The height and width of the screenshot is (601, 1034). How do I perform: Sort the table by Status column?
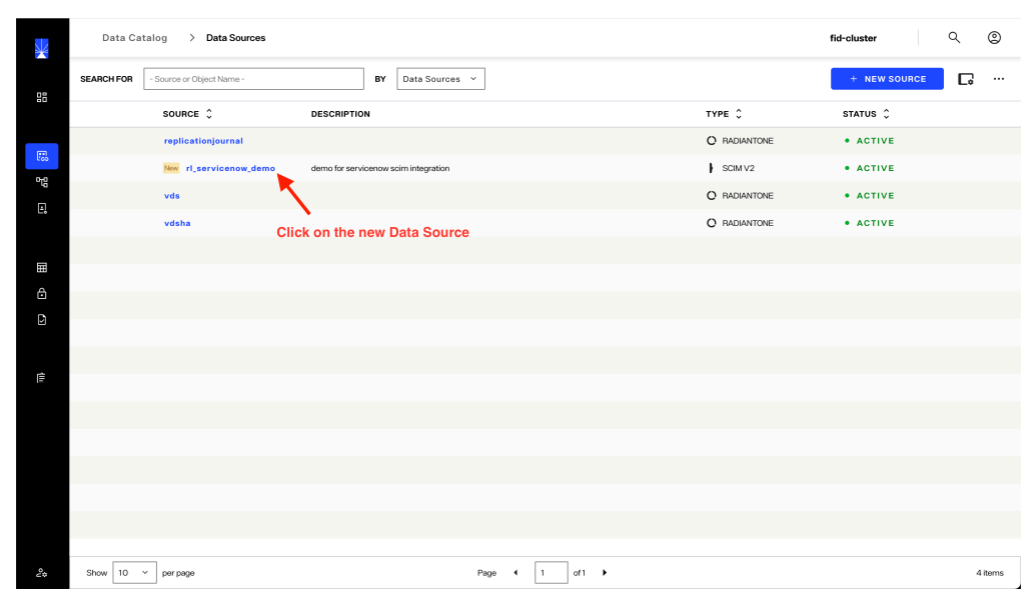tap(886, 113)
